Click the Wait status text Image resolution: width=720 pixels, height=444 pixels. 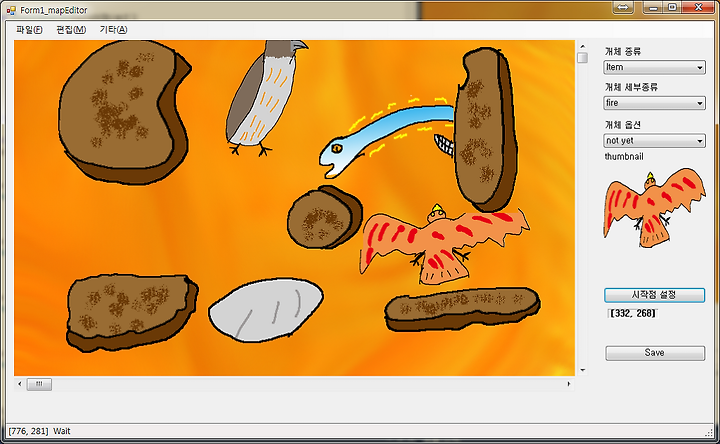click(62, 431)
